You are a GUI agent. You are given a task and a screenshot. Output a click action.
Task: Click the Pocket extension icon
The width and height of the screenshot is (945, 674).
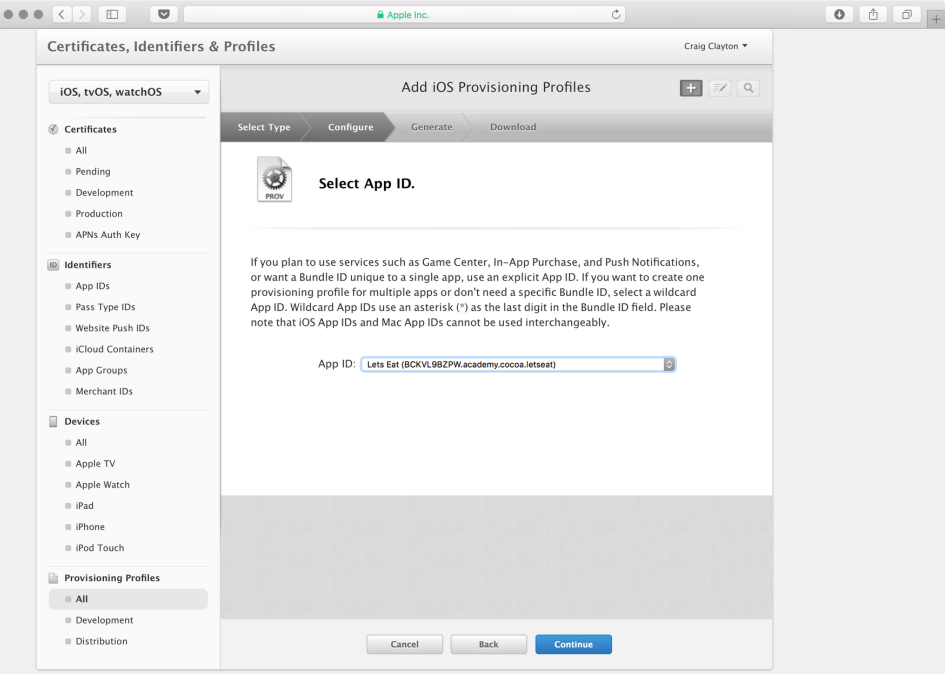pyautogui.click(x=163, y=14)
